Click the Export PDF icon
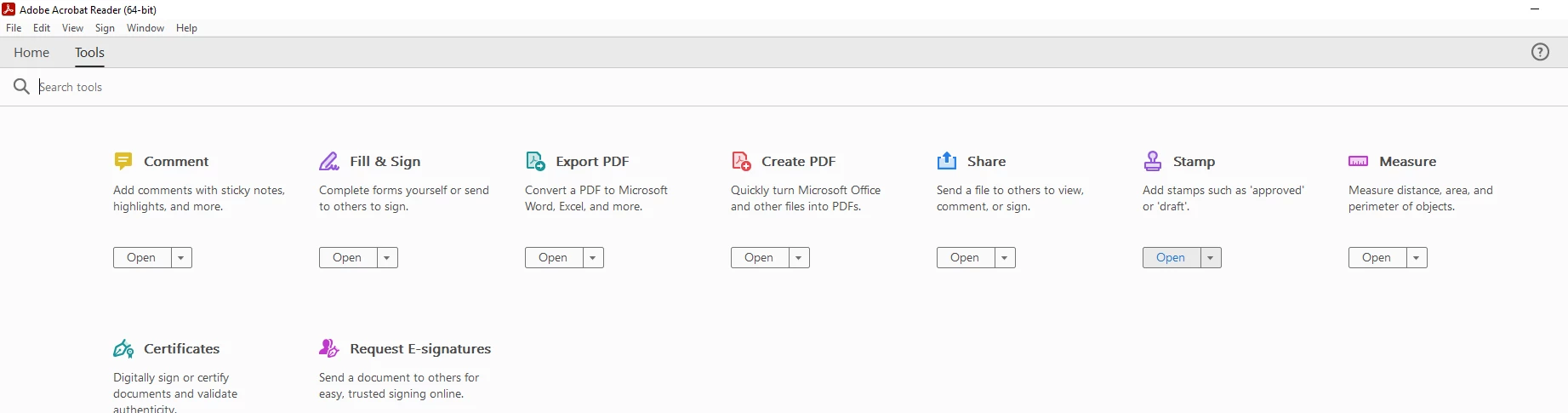 tap(535, 161)
